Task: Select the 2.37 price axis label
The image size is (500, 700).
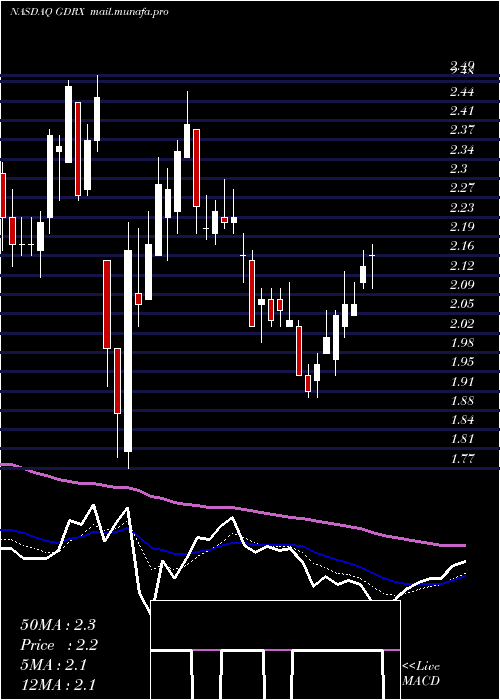Action: point(462,130)
